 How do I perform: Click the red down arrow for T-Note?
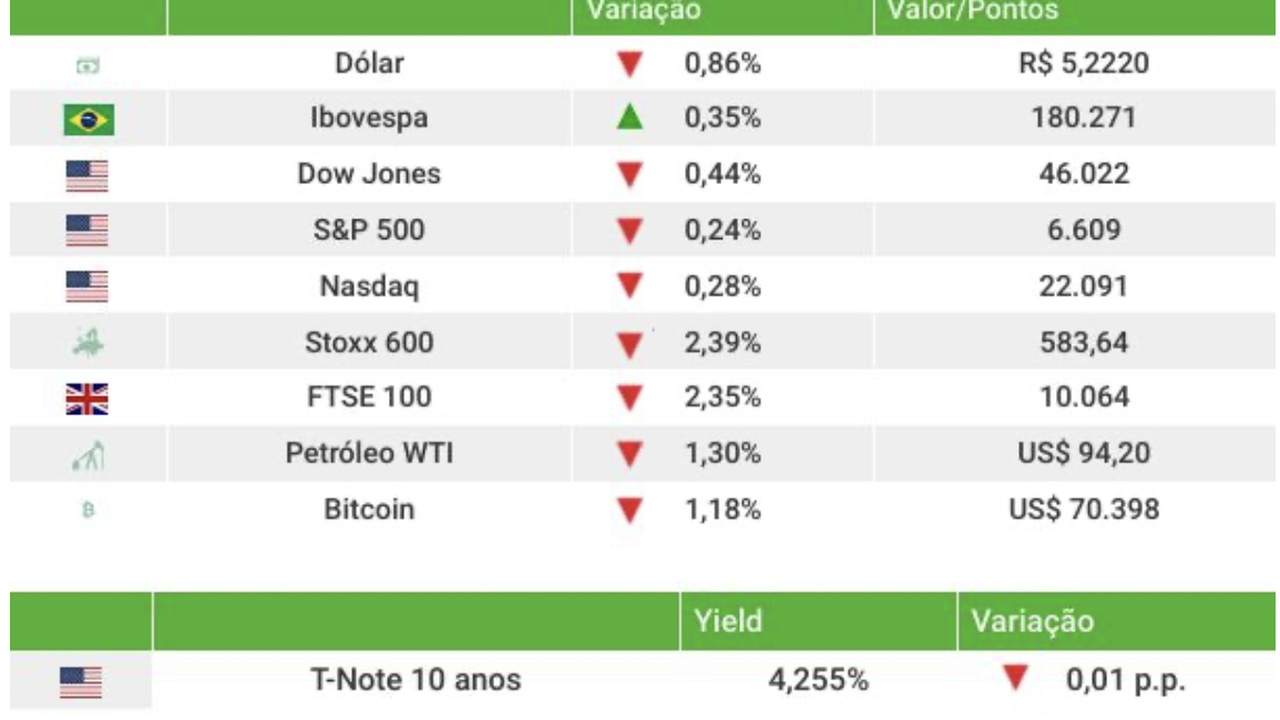(1015, 680)
